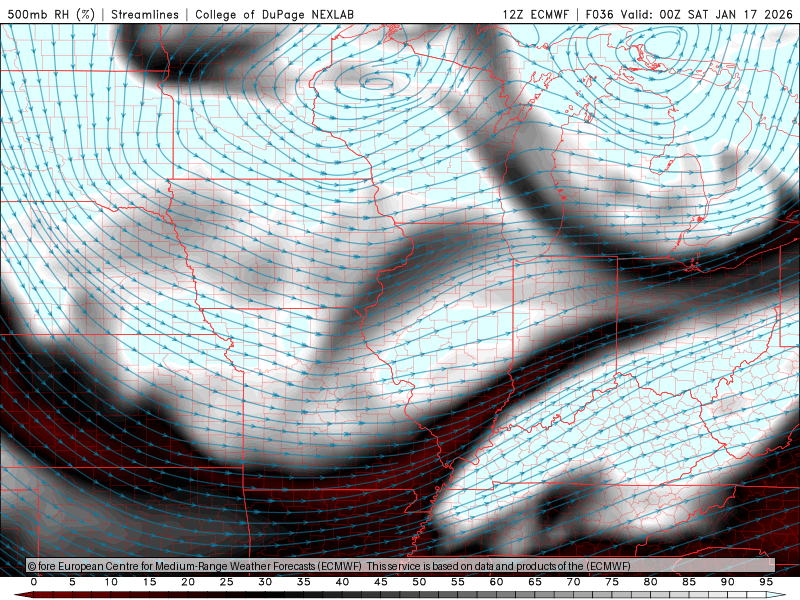The height and width of the screenshot is (600, 800).
Task: Click the "00Z SAT JAN 17 2026" valid time
Action: click(x=726, y=14)
